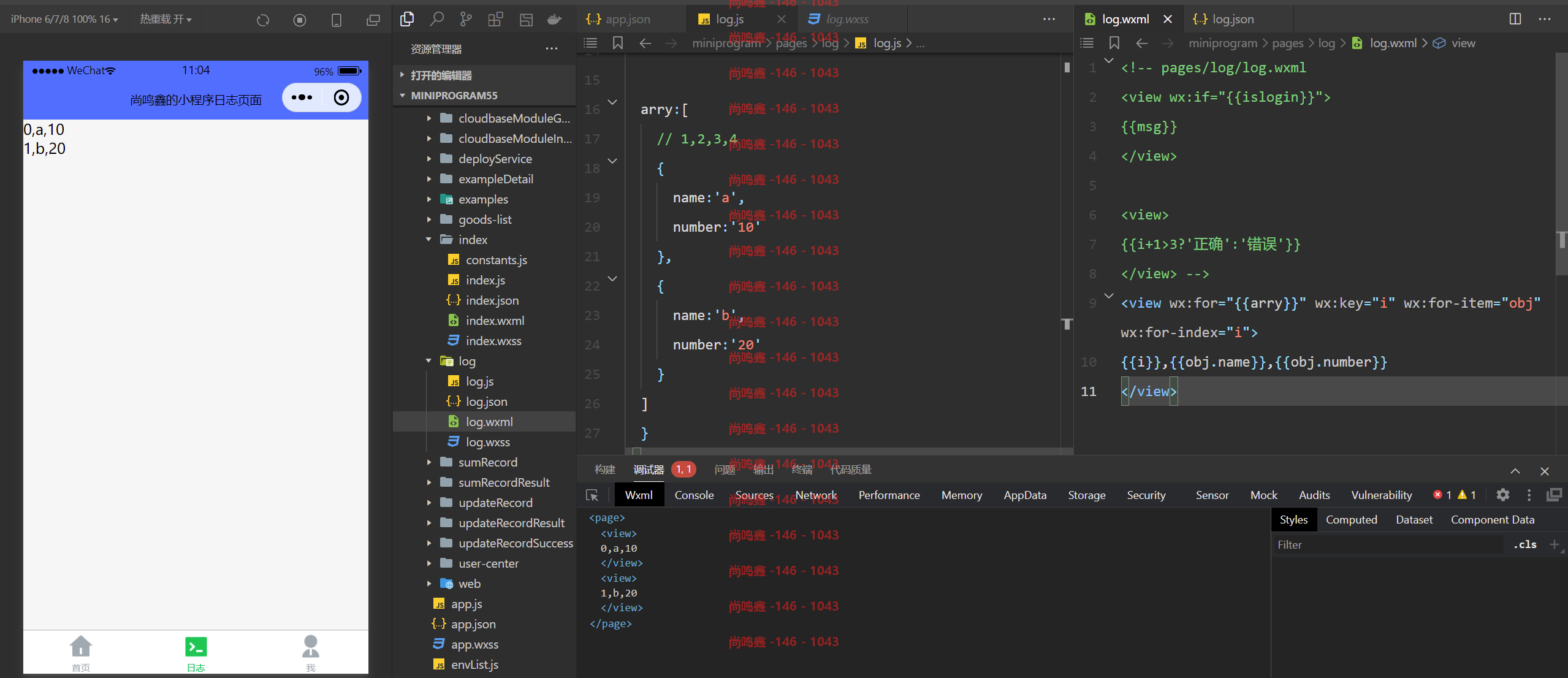The width and height of the screenshot is (1568, 678).
Task: Click the element inspector picker icon
Action: click(x=592, y=495)
